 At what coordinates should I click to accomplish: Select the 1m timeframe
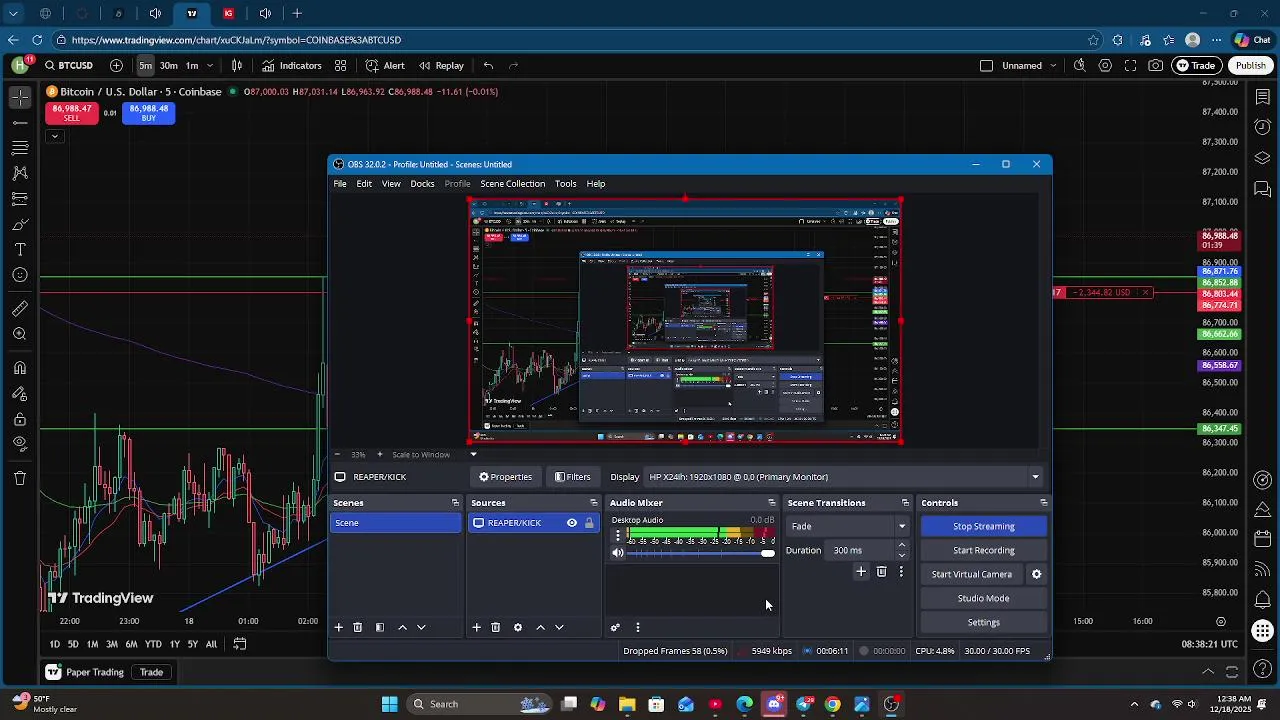click(191, 66)
